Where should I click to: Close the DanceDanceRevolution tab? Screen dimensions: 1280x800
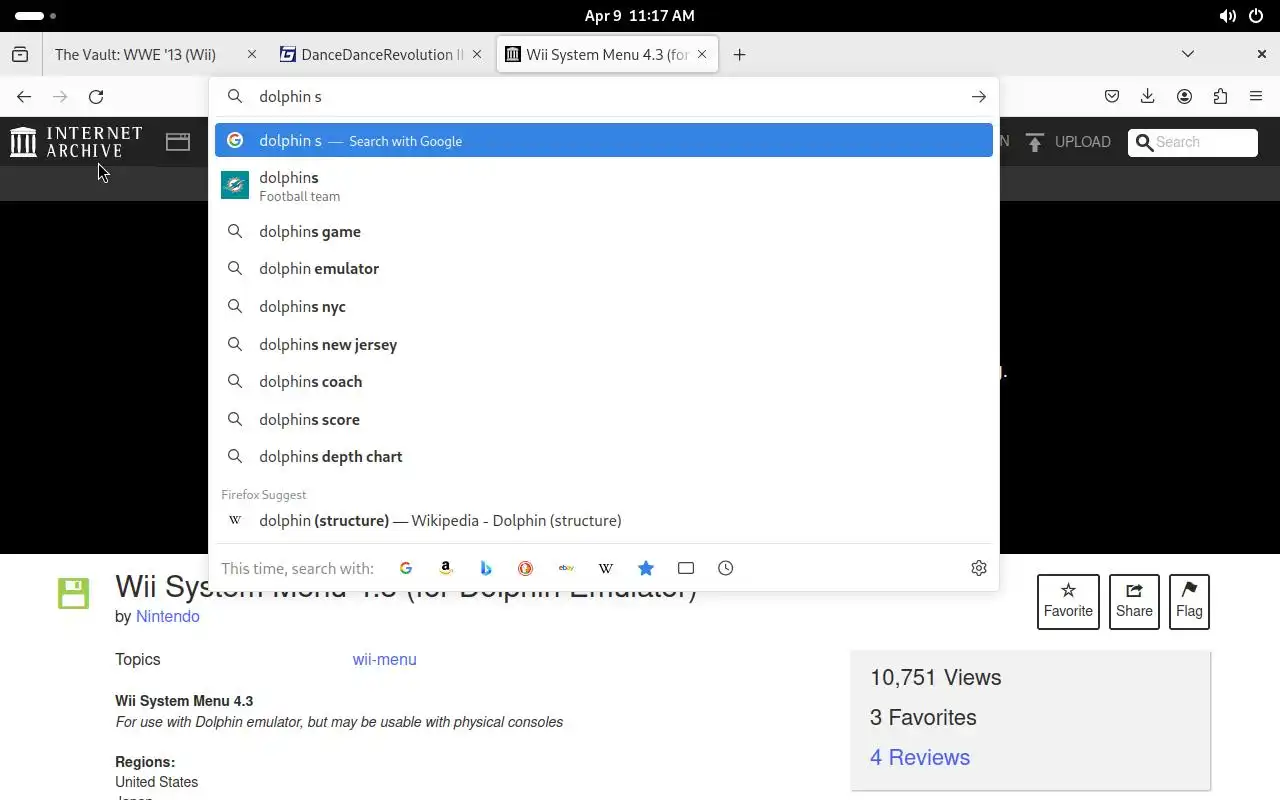point(478,55)
